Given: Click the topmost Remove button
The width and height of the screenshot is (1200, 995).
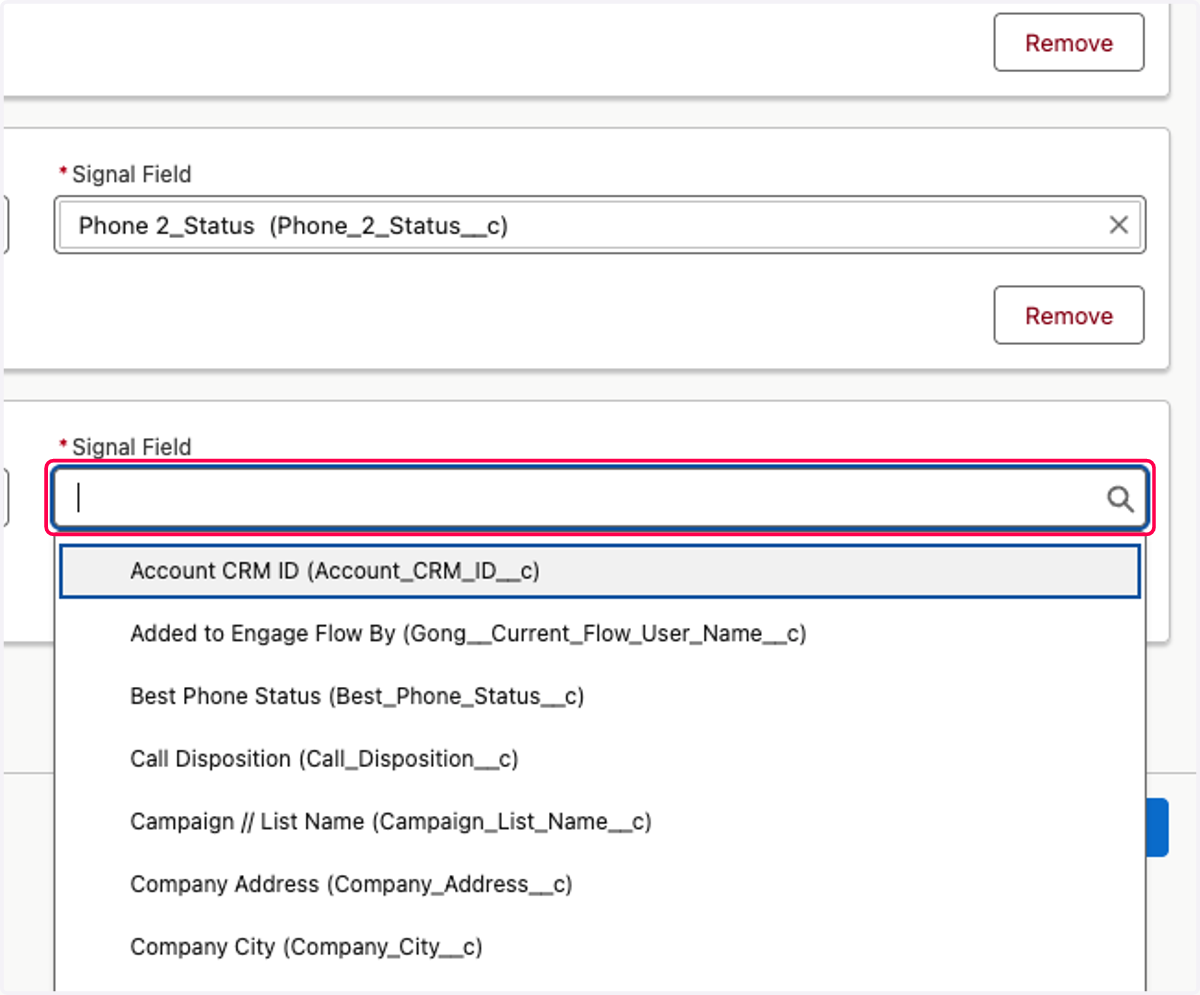Looking at the screenshot, I should point(1069,43).
